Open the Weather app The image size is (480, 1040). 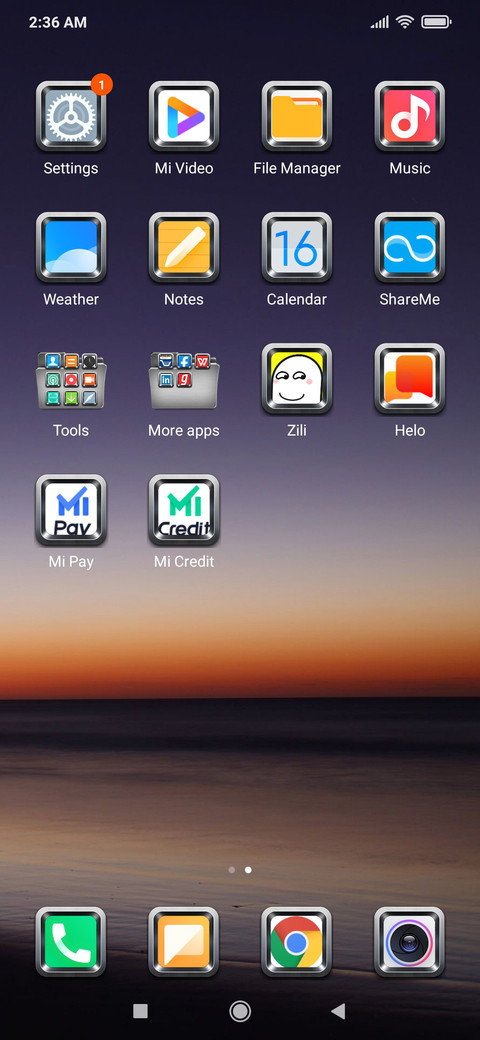pos(71,247)
